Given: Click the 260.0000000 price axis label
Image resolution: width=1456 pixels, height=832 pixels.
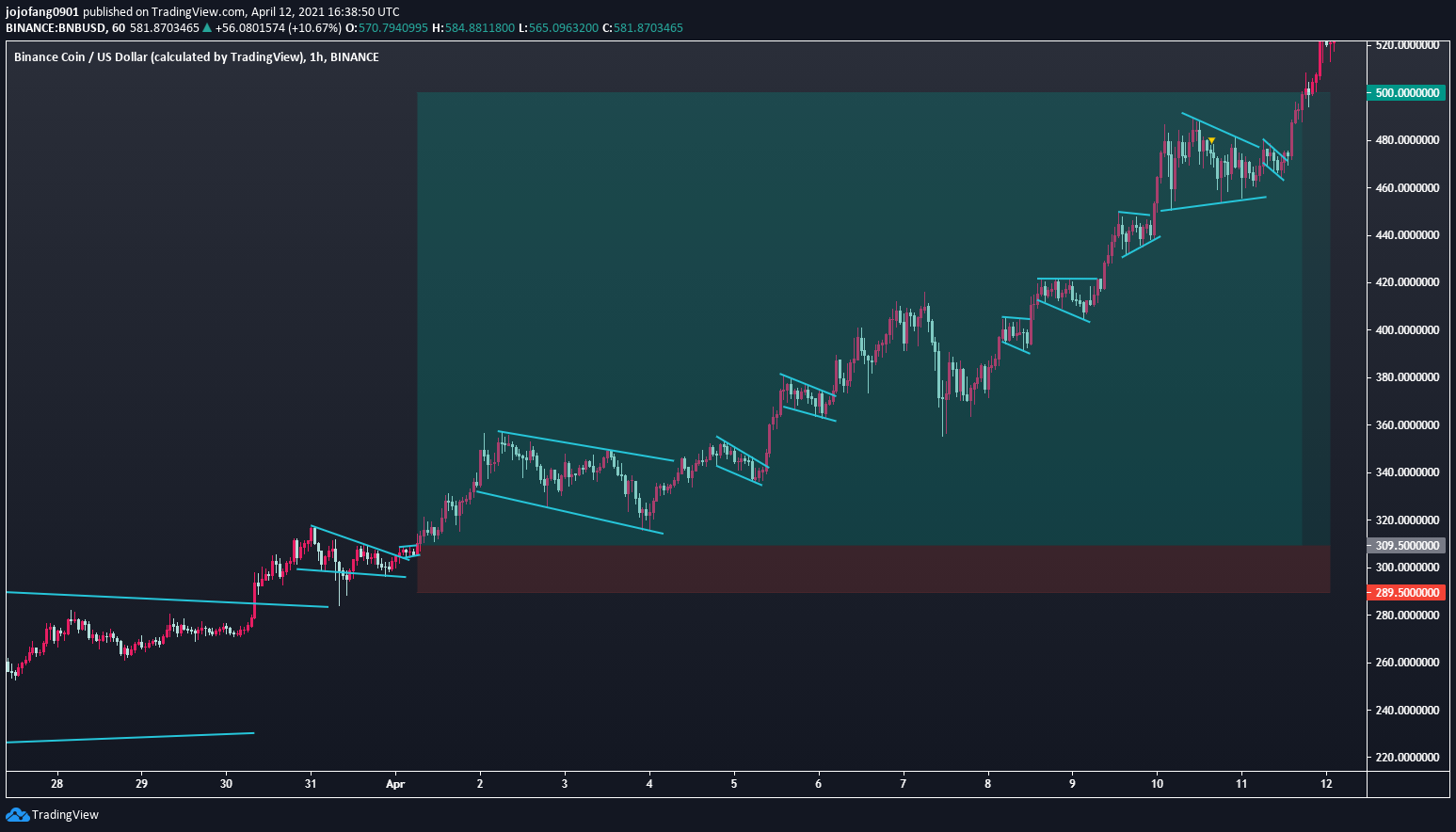Looking at the screenshot, I should [1407, 663].
